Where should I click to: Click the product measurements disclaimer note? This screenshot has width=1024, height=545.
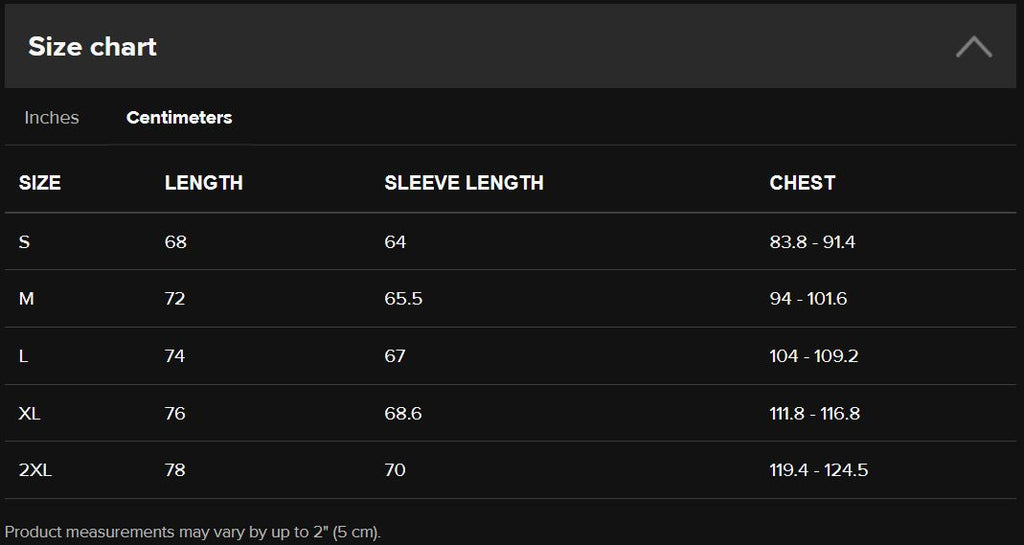193,532
